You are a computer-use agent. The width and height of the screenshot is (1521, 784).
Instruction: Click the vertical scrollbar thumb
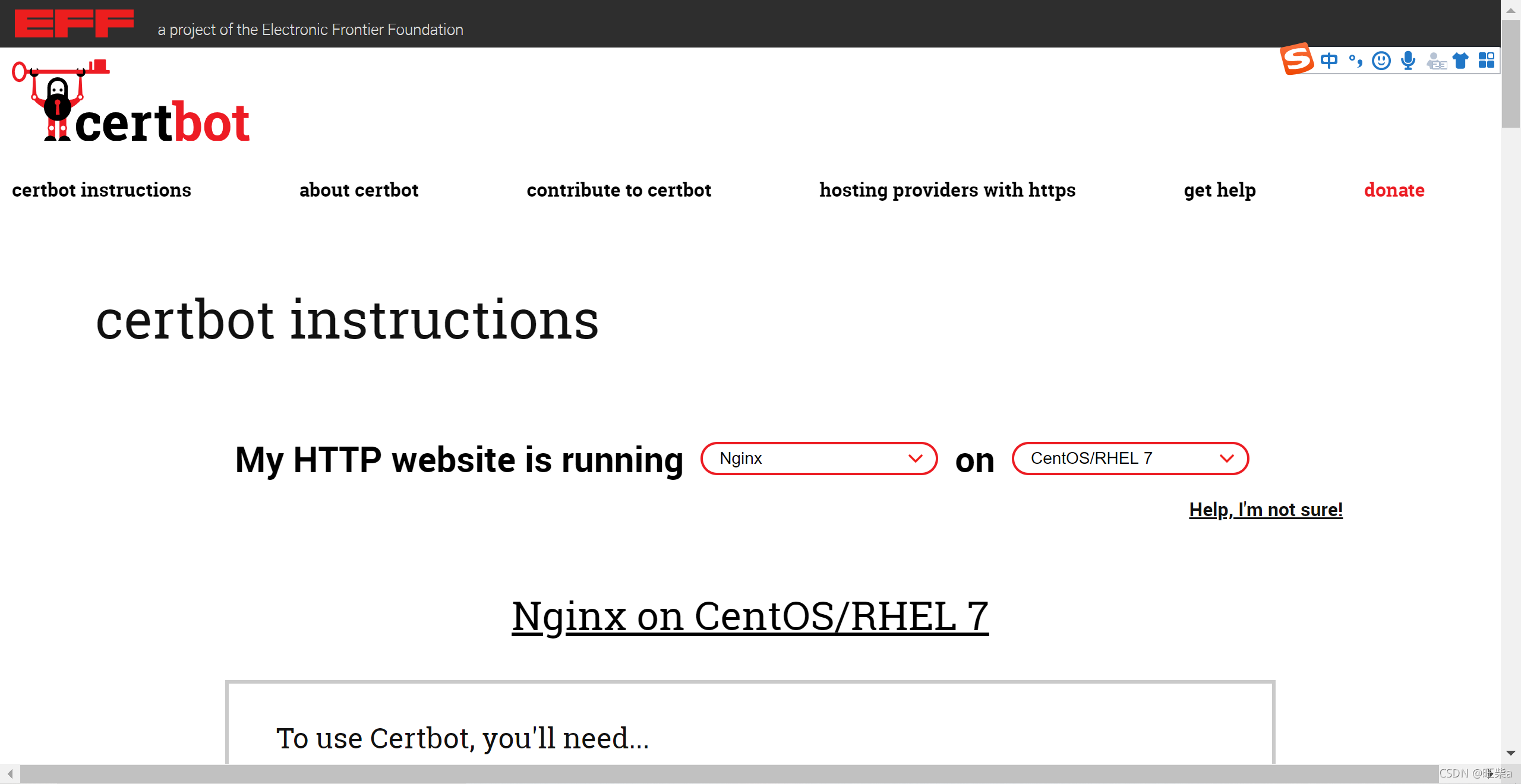(1511, 74)
